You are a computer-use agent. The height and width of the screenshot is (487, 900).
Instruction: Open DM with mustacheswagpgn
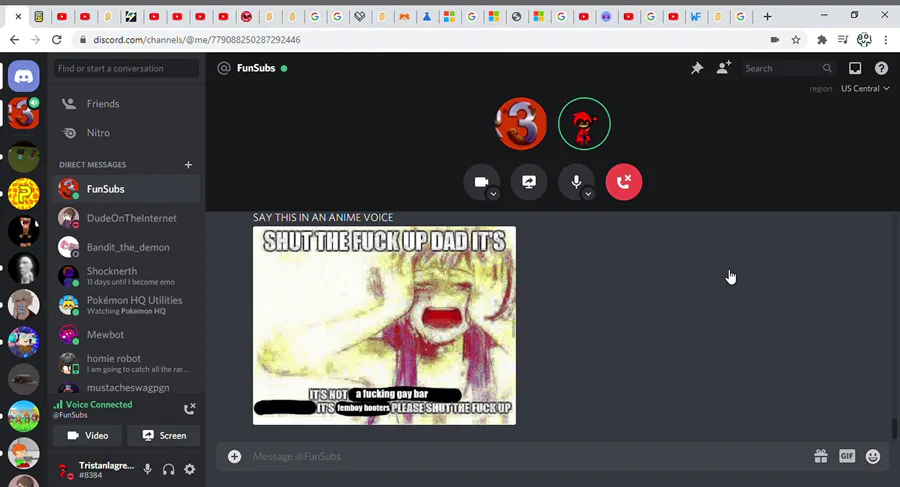[x=126, y=388]
